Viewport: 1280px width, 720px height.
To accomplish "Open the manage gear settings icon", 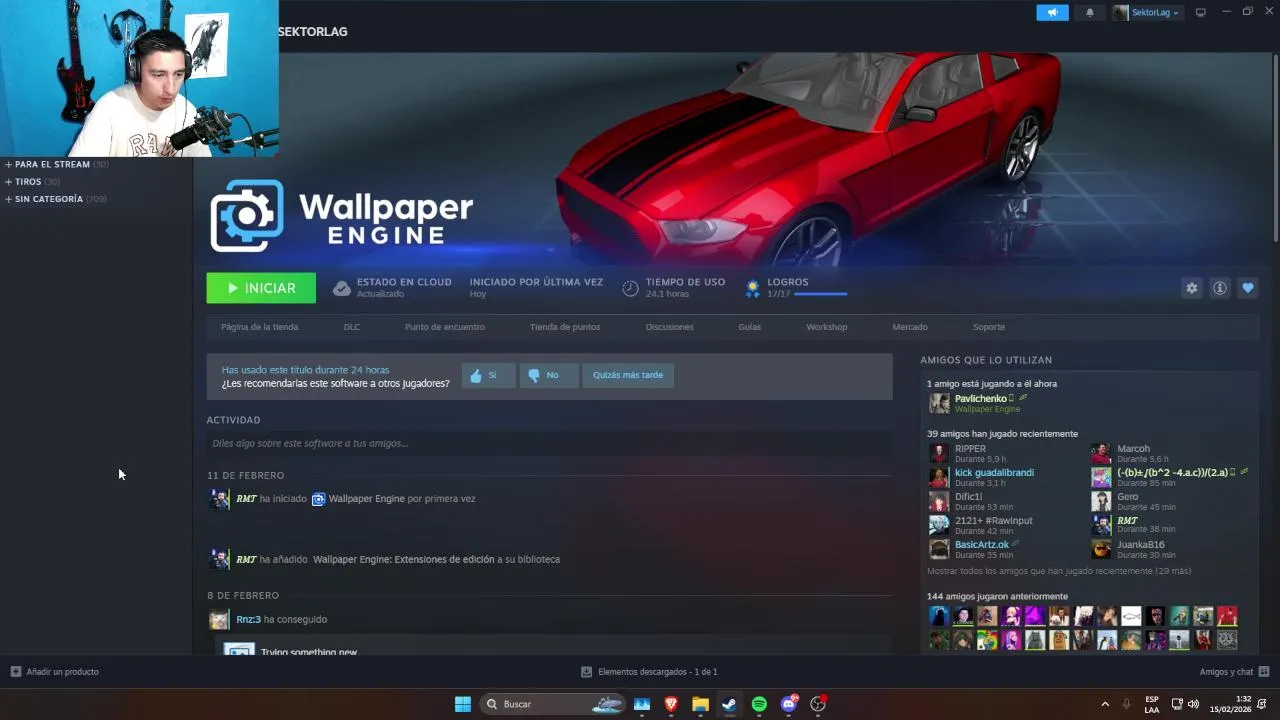I will point(1191,288).
